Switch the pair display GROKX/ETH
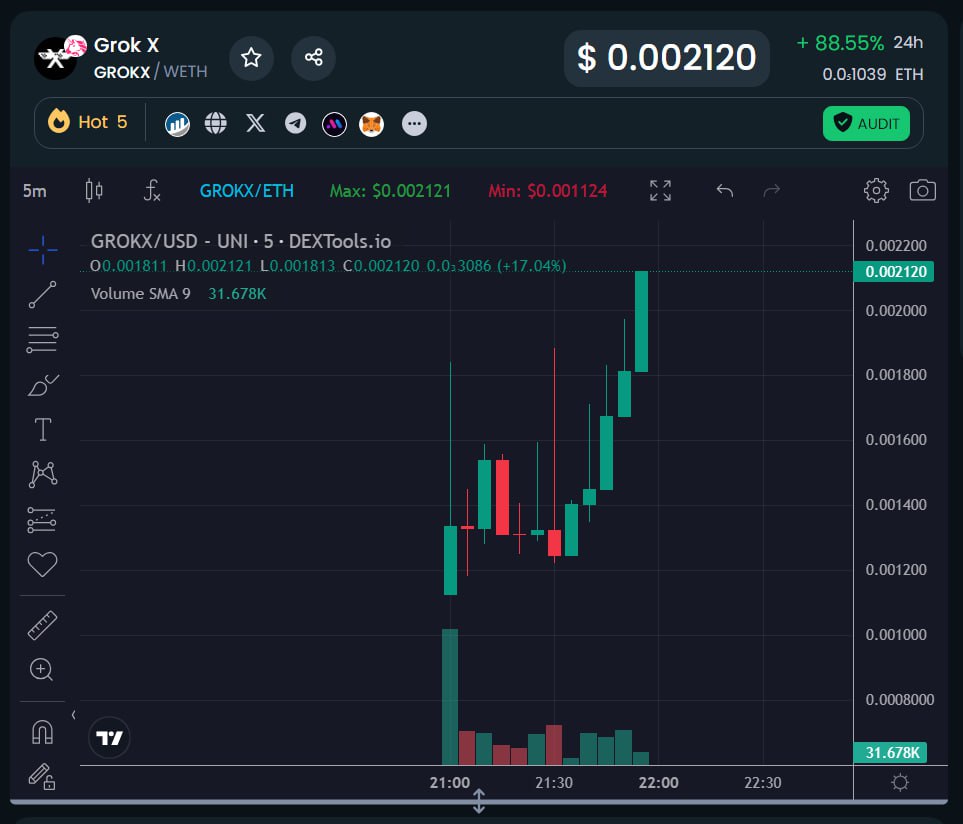The height and width of the screenshot is (824, 963). (x=247, y=191)
